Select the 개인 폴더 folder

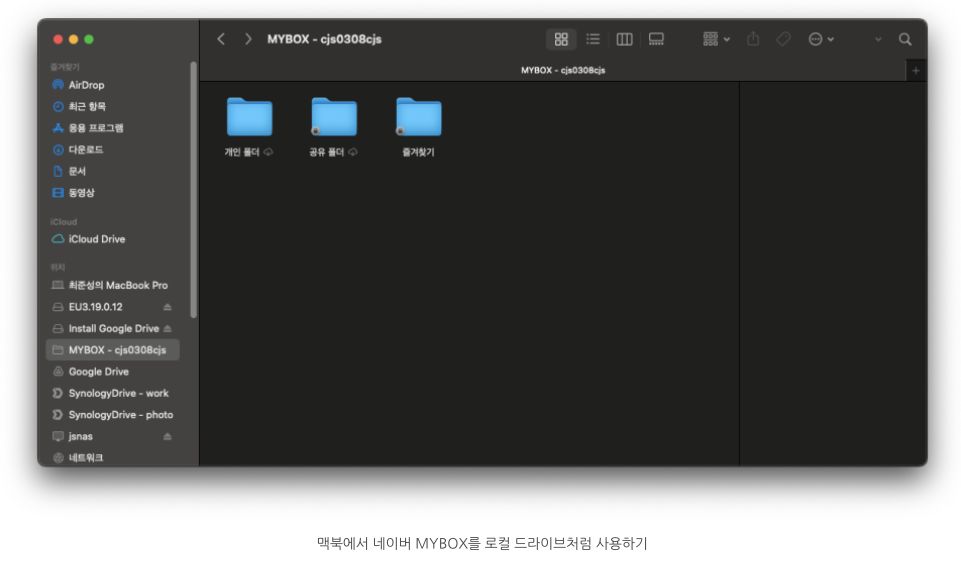[x=249, y=117]
